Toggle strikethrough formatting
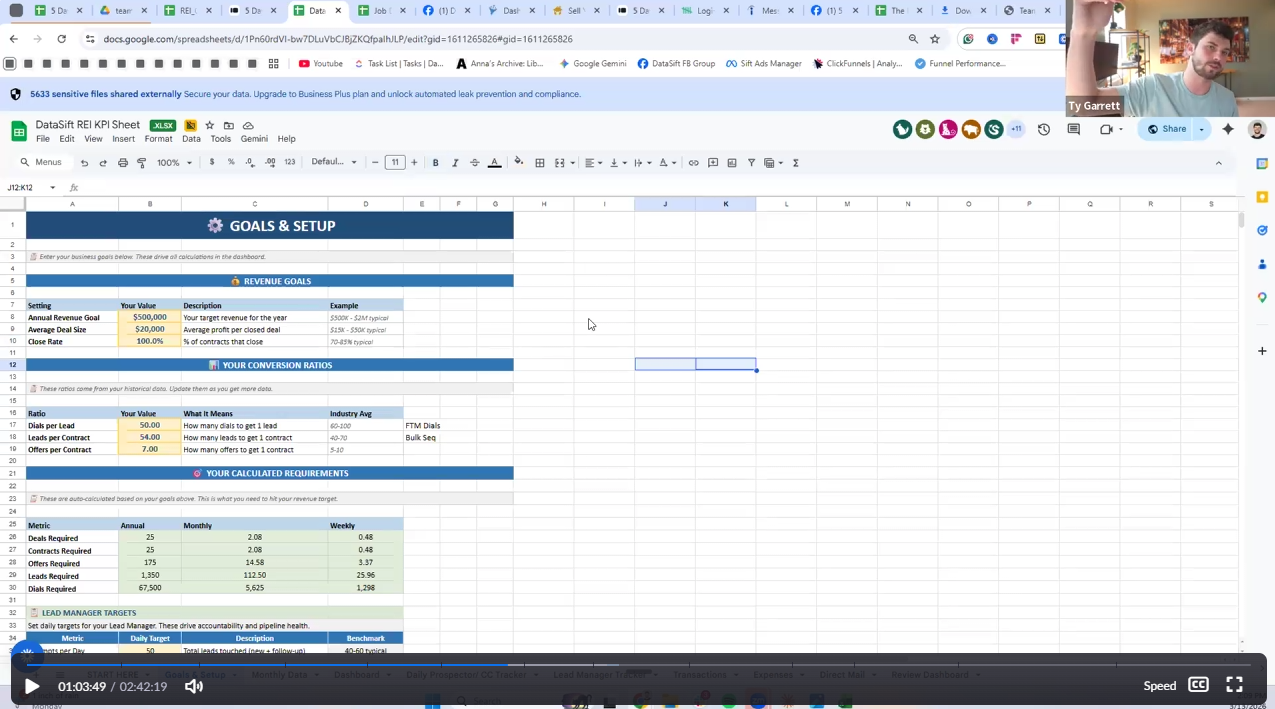This screenshot has width=1275, height=709. tap(475, 163)
